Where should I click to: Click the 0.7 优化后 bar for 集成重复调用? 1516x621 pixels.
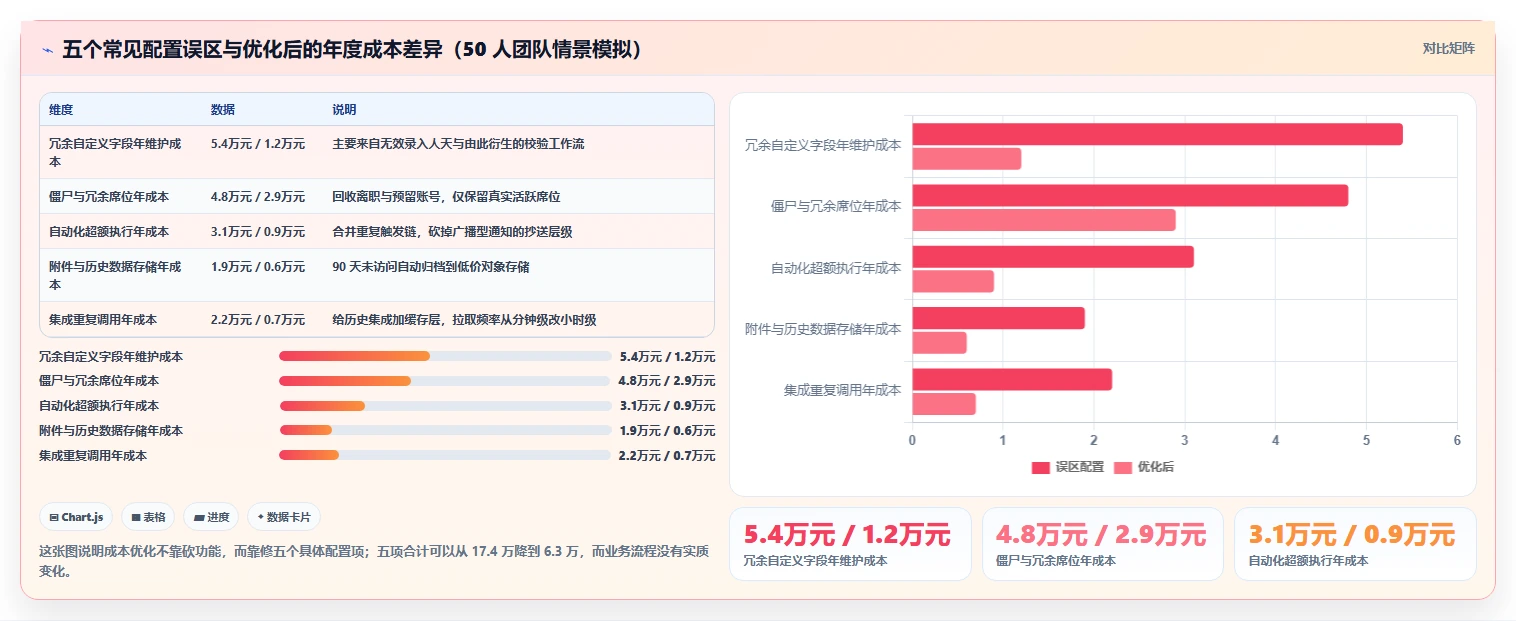(944, 404)
